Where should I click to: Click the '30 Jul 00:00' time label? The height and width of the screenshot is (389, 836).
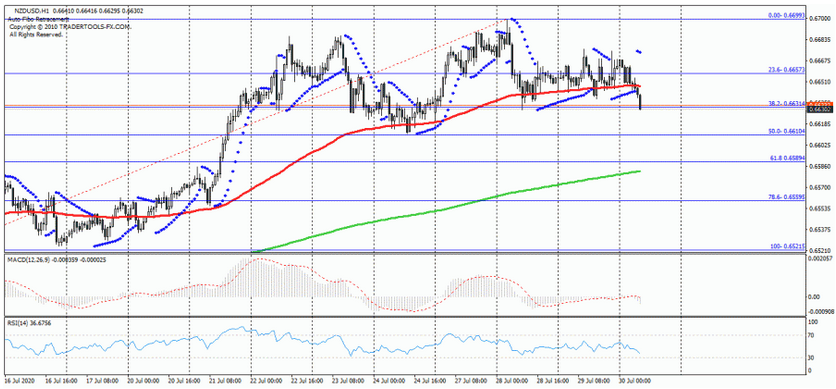[x=636, y=380]
